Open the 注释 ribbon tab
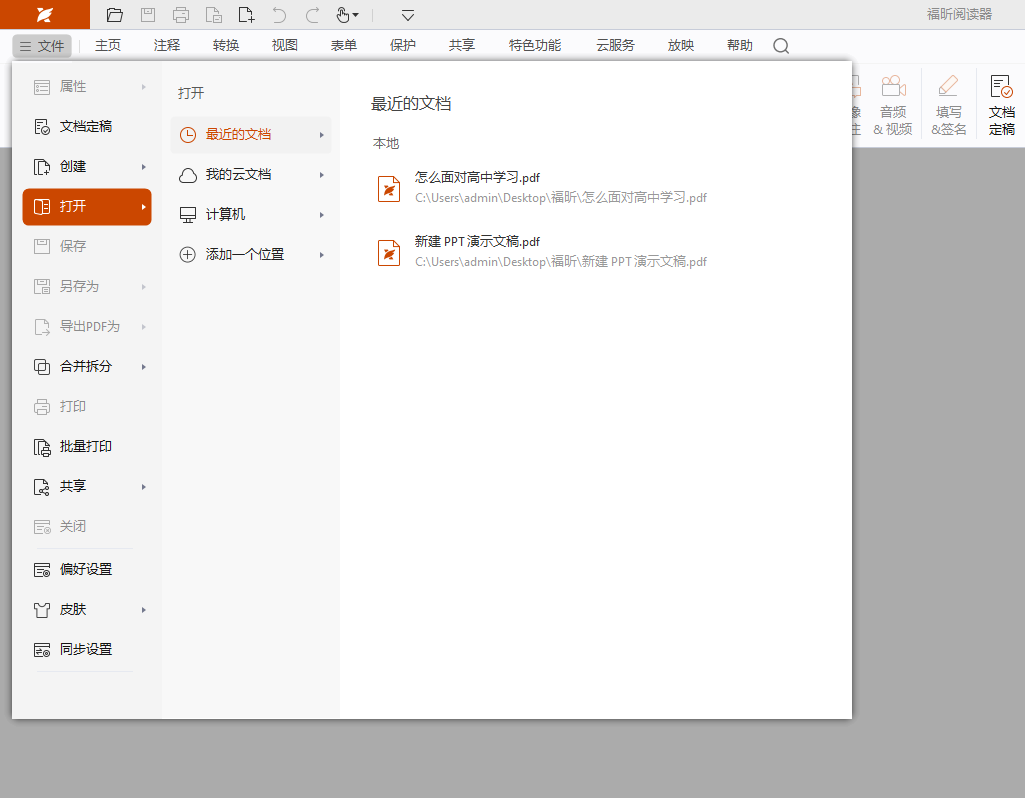 coord(167,46)
